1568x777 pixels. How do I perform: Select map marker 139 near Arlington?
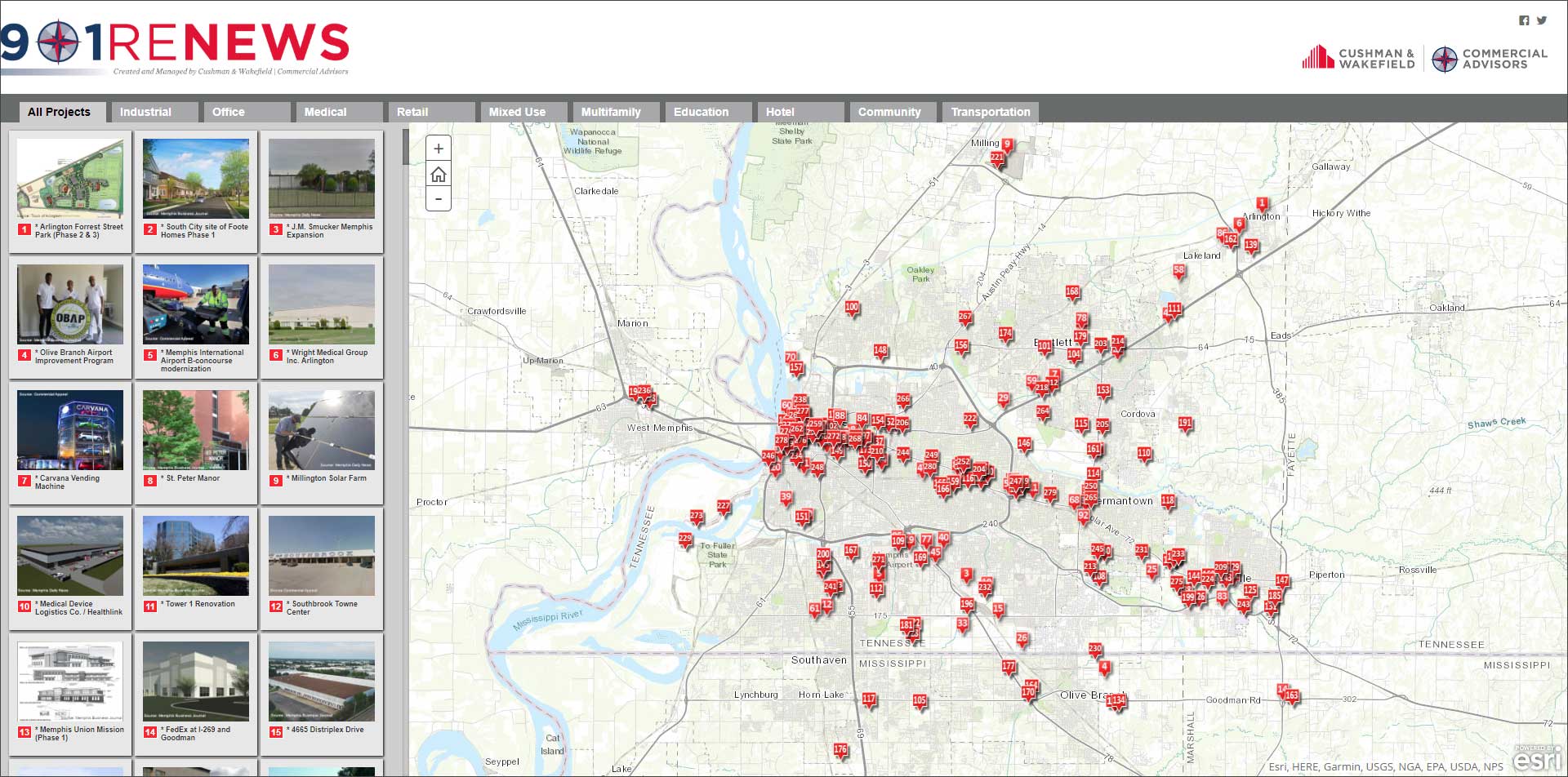coord(1251,246)
